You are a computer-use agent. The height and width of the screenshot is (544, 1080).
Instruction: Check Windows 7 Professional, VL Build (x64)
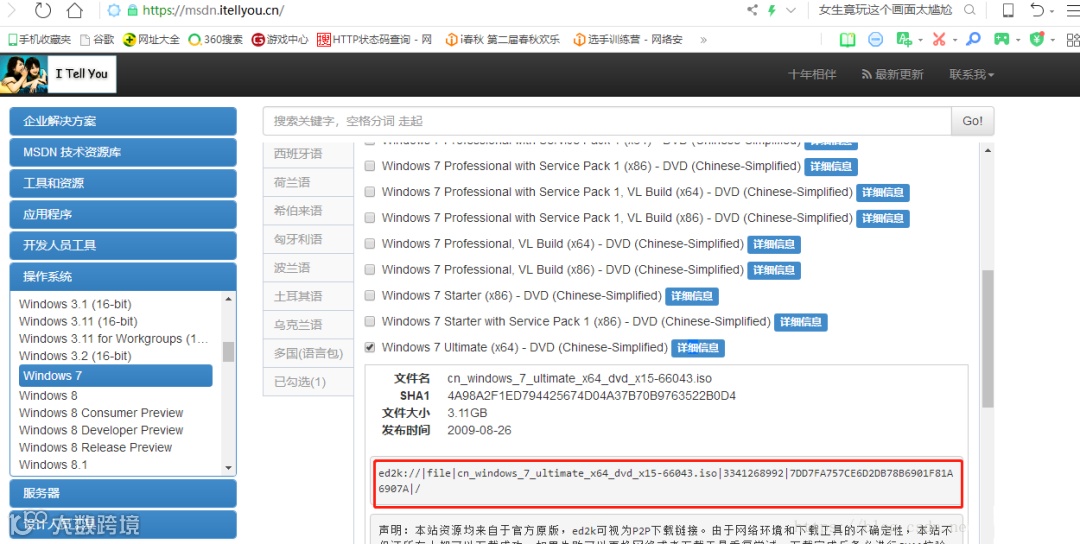coord(370,244)
